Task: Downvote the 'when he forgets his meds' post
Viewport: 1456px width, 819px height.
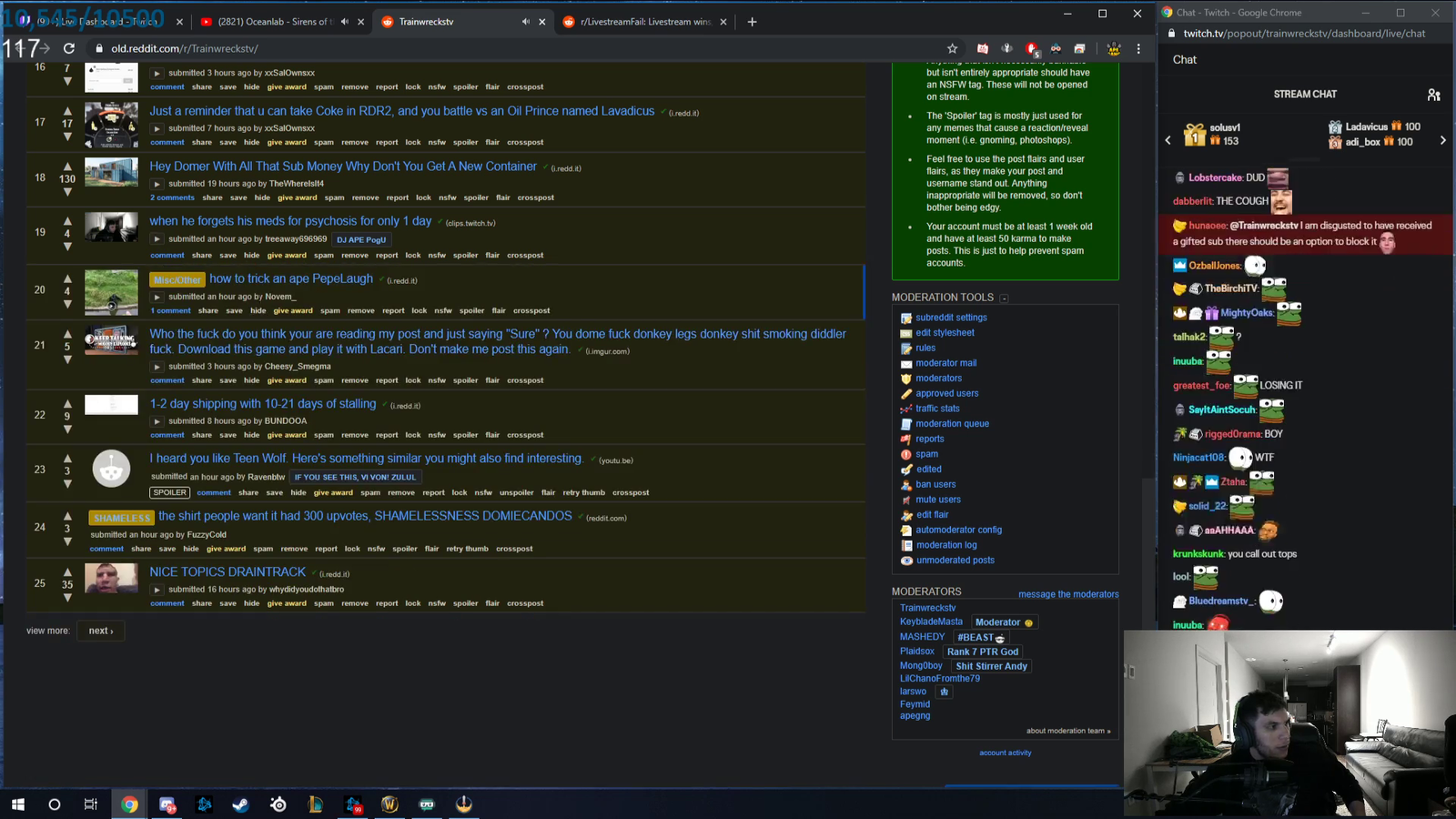Action: tap(67, 247)
